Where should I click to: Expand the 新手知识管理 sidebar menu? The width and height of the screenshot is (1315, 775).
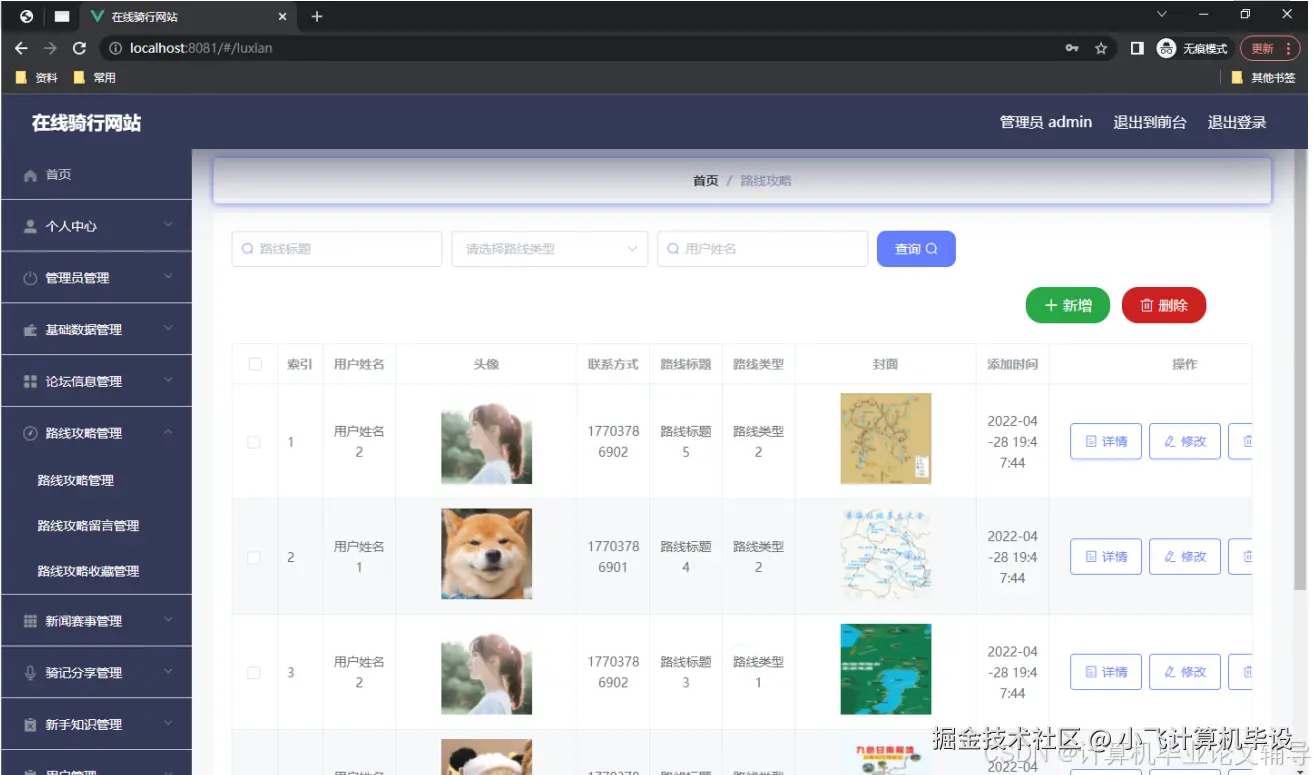[x=168, y=724]
